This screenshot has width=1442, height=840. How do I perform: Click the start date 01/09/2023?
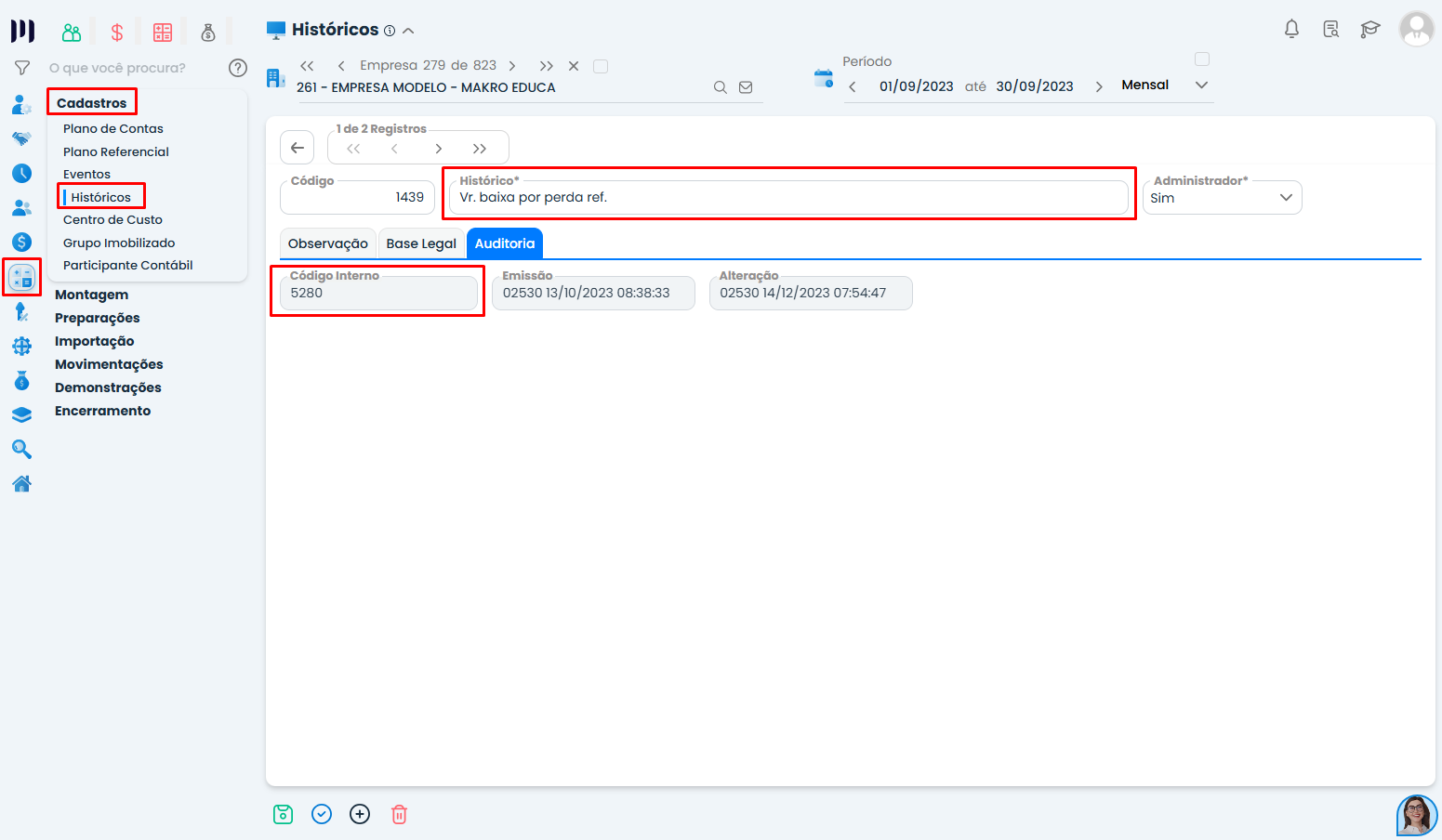click(917, 86)
